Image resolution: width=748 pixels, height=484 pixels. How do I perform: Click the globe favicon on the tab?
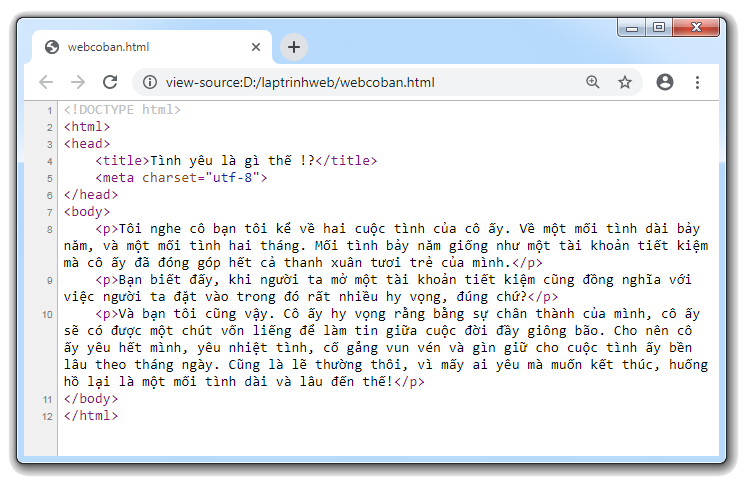click(51, 47)
